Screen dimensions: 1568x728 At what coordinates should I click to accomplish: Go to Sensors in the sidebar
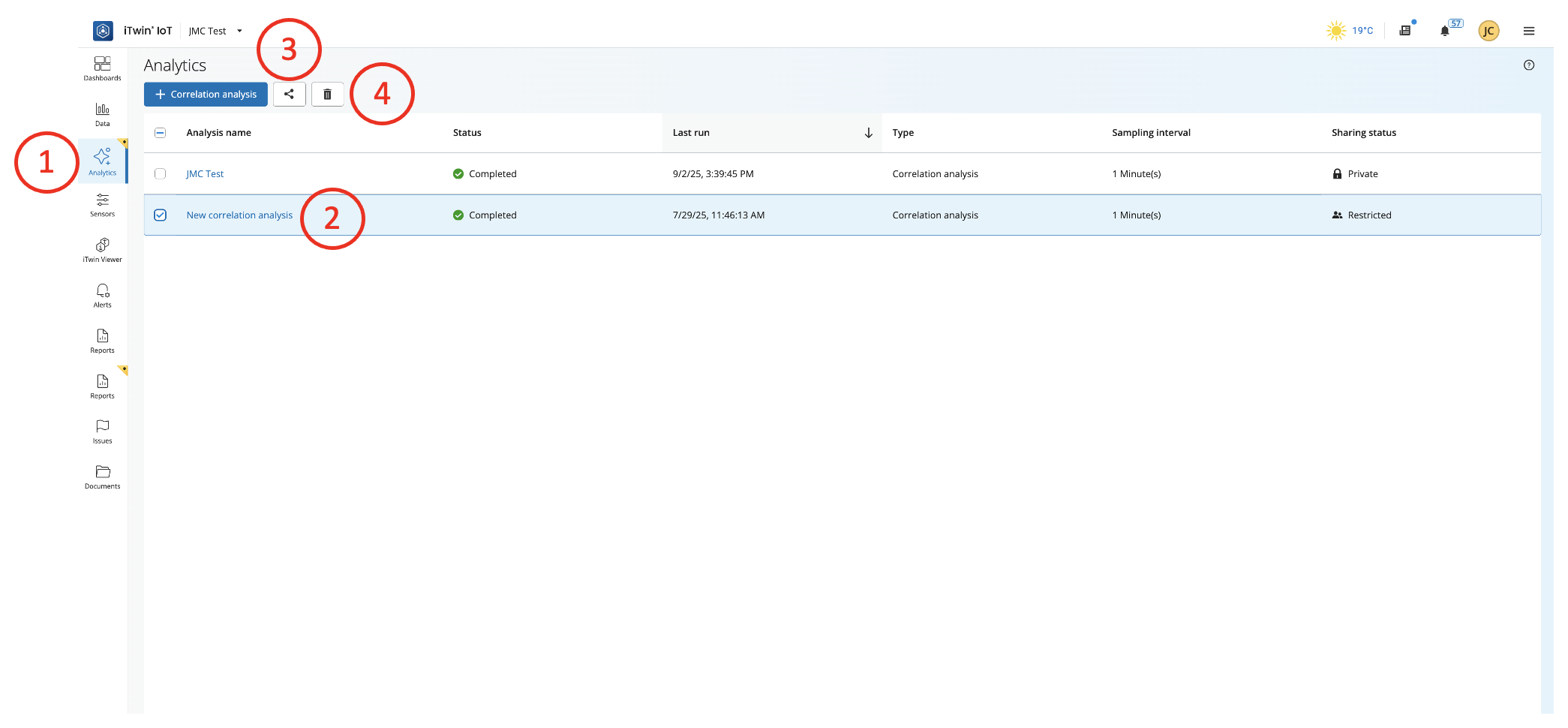(102, 204)
